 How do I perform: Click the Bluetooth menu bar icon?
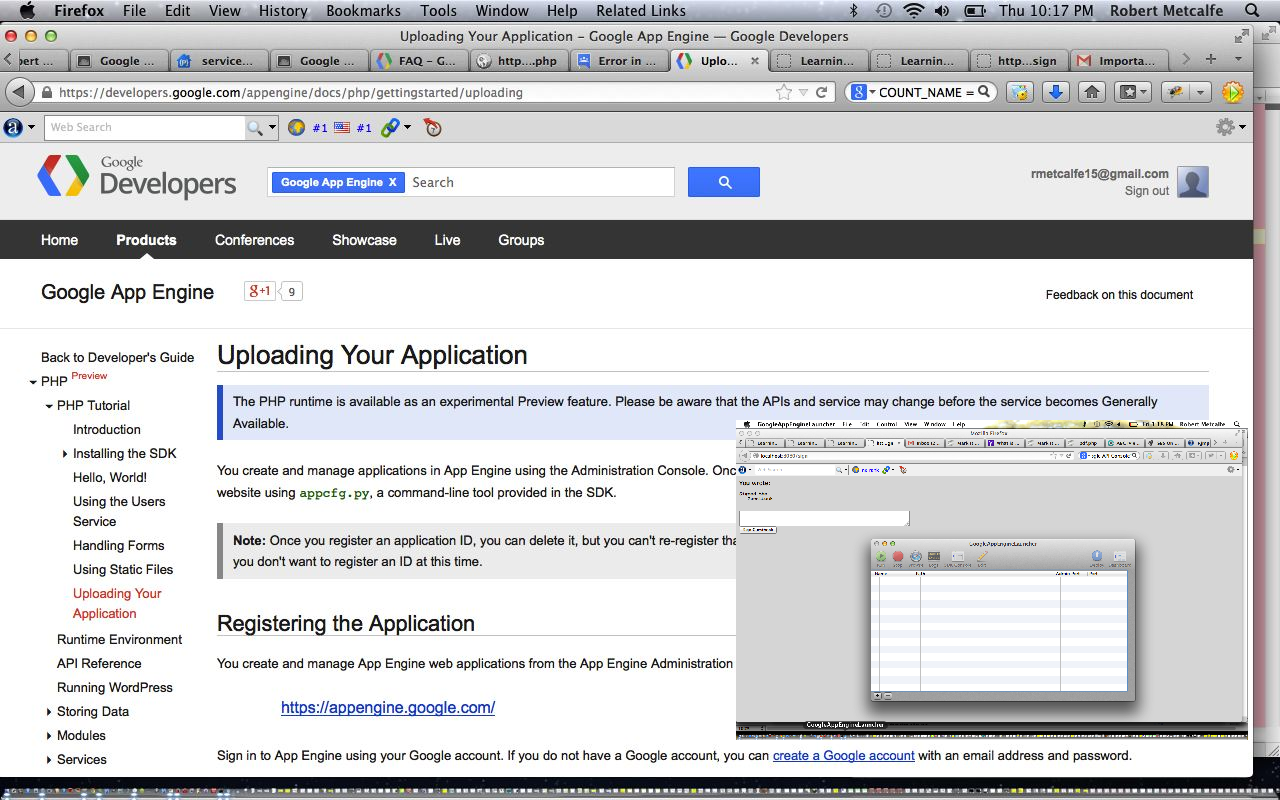[854, 11]
